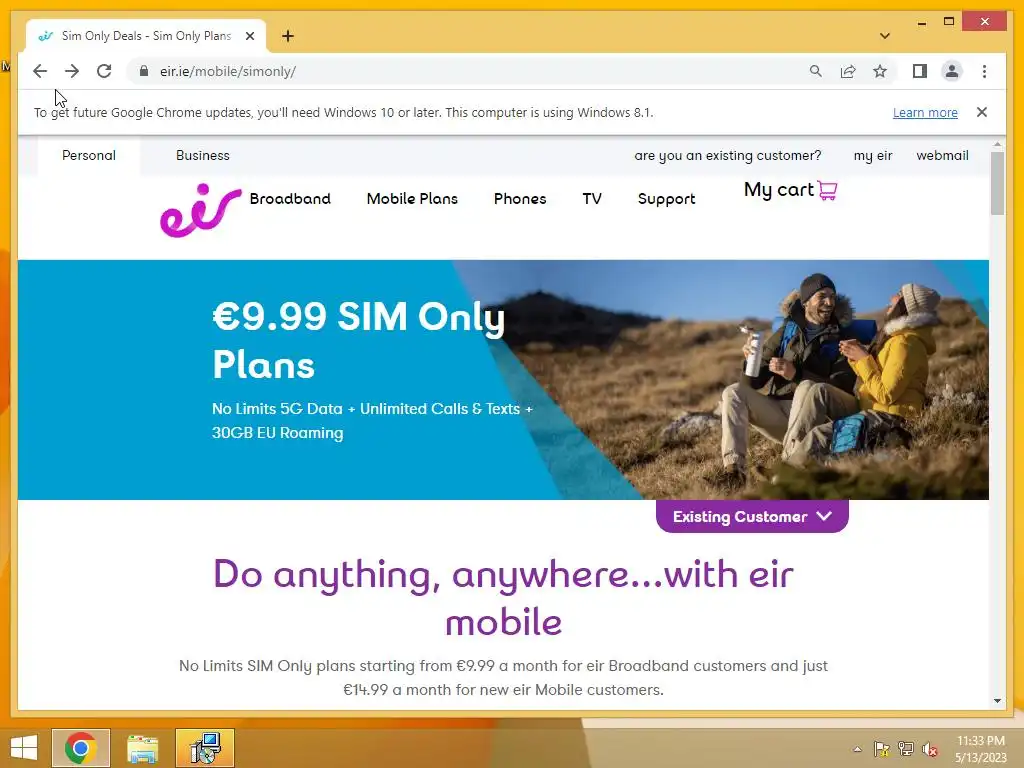Open the tab search chevron
Viewport: 1024px width, 768px height.
click(x=885, y=36)
